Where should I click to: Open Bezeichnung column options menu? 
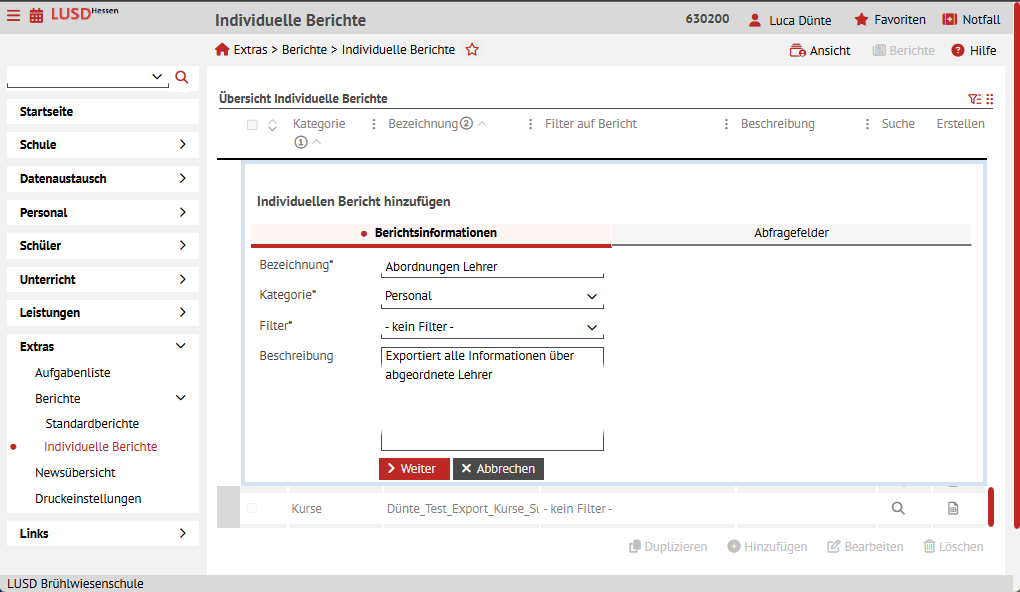pos(530,124)
